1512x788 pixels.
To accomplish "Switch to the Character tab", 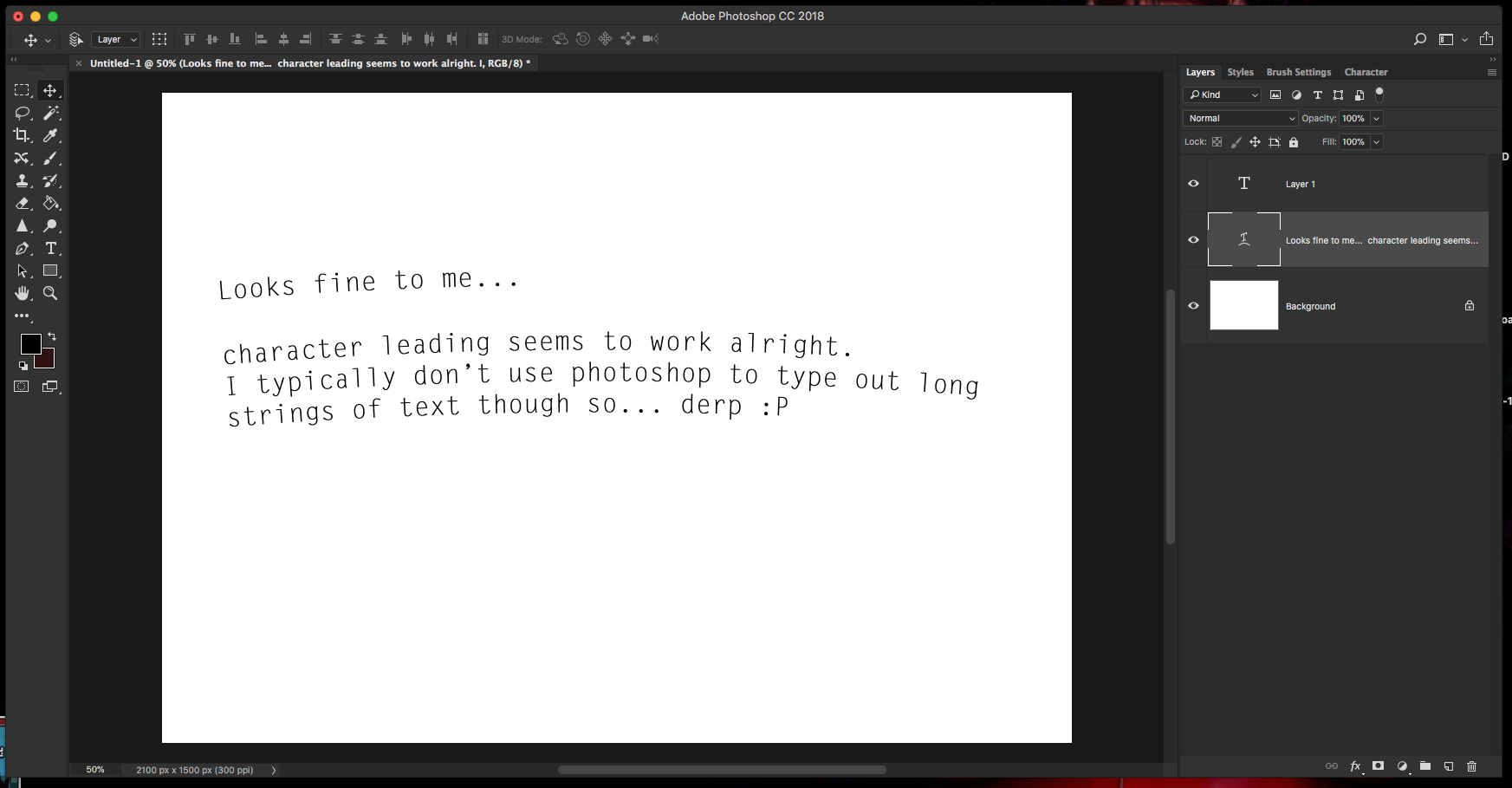I will point(1366,72).
